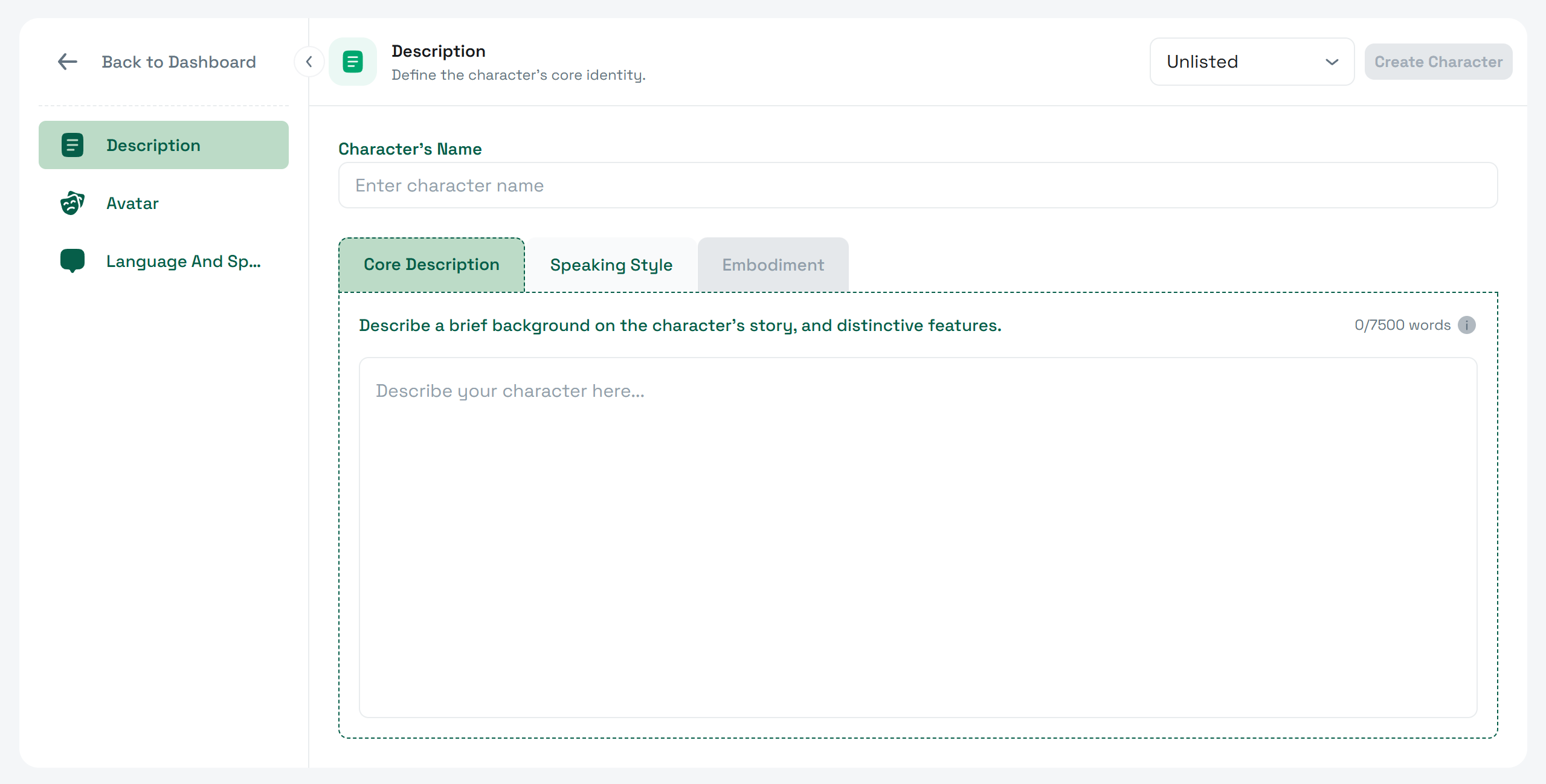
Task: Click the Create Character button
Action: click(1438, 62)
